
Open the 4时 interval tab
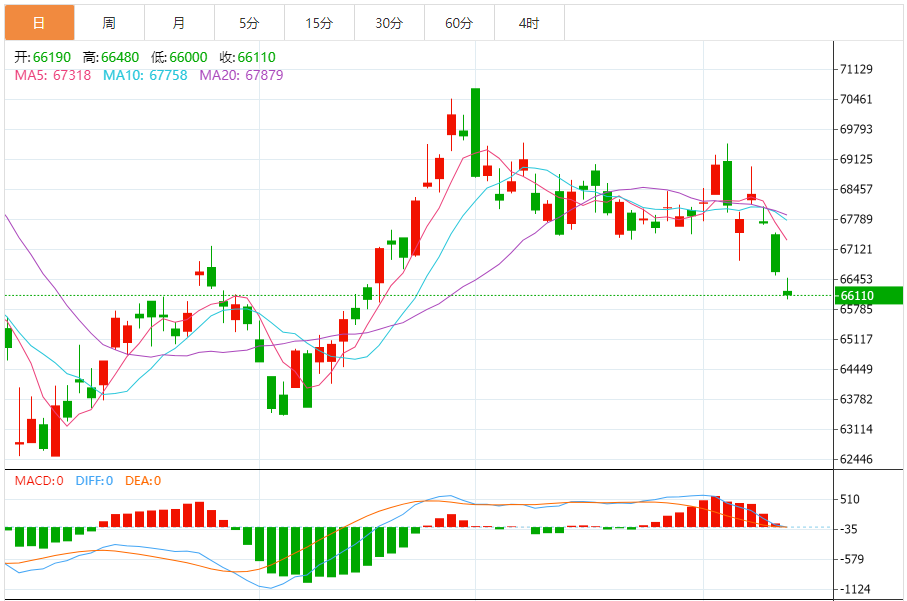pyautogui.click(x=529, y=23)
